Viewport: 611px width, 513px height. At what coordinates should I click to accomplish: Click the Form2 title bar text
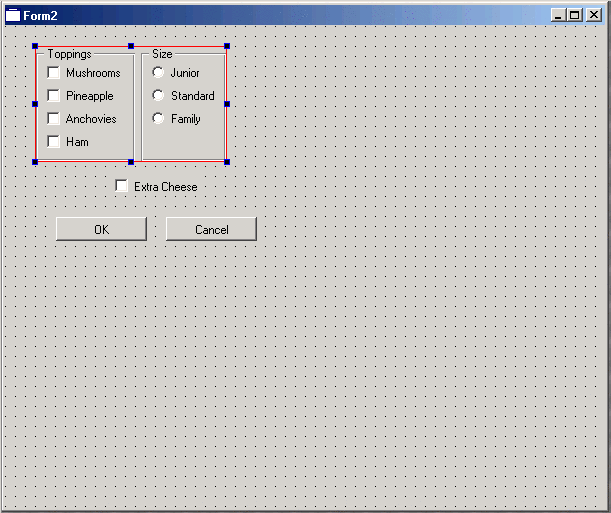pos(40,15)
